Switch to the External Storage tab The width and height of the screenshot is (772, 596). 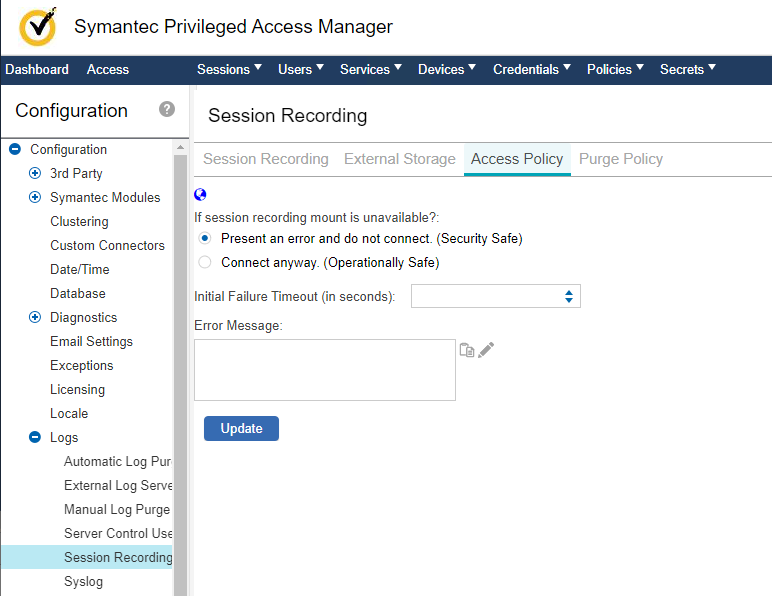[x=399, y=159]
